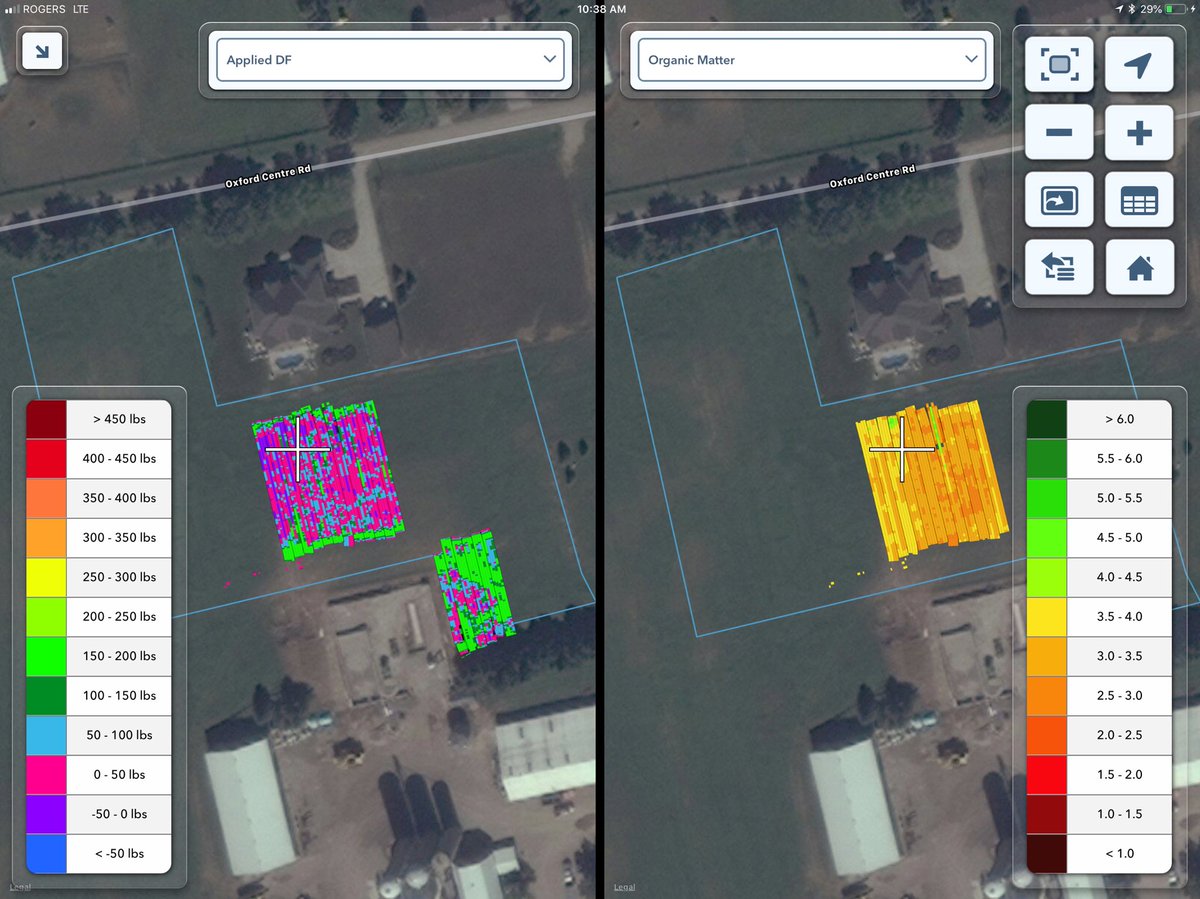Select the 250 - 300 lbs yellow swatch

click(x=46, y=577)
